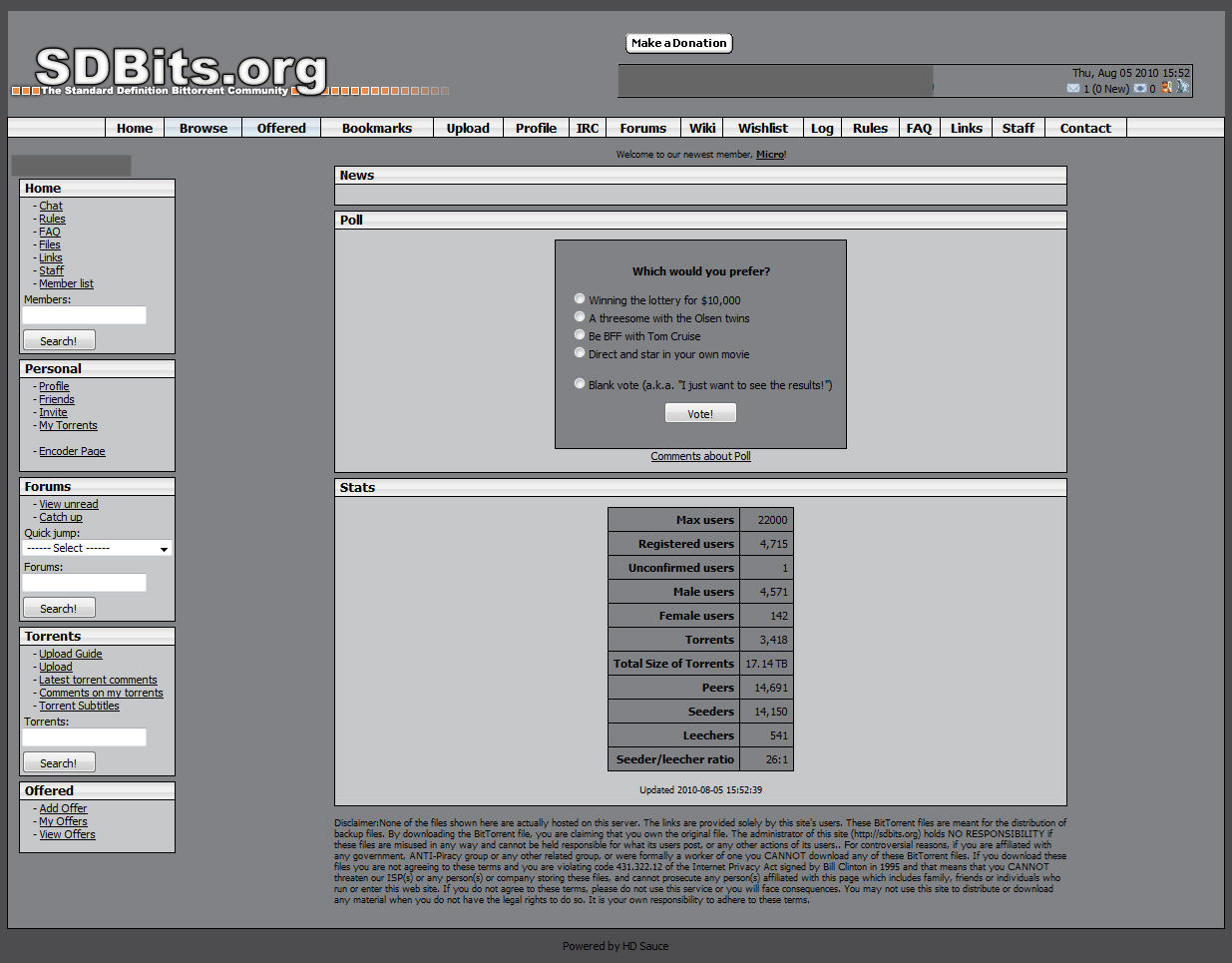Image resolution: width=1232 pixels, height=963 pixels.
Task: Open Comments about Poll link
Action: click(x=701, y=456)
